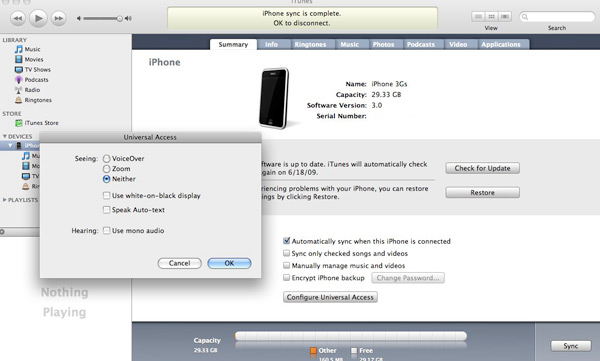600x361 pixels.
Task: Check Encrypt iPhone backup
Action: coord(286,278)
